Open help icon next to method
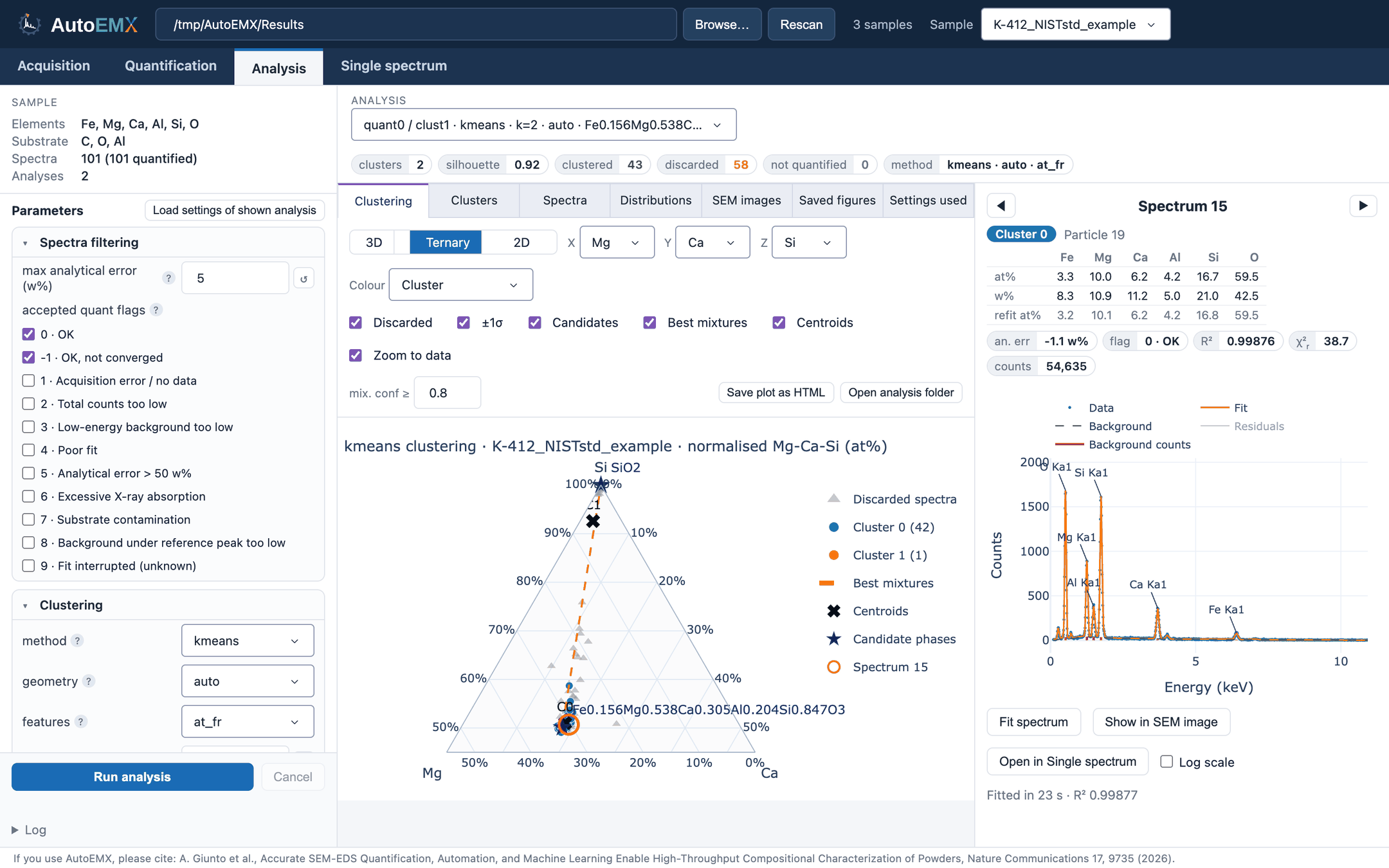This screenshot has height=868, width=1389. [77, 640]
